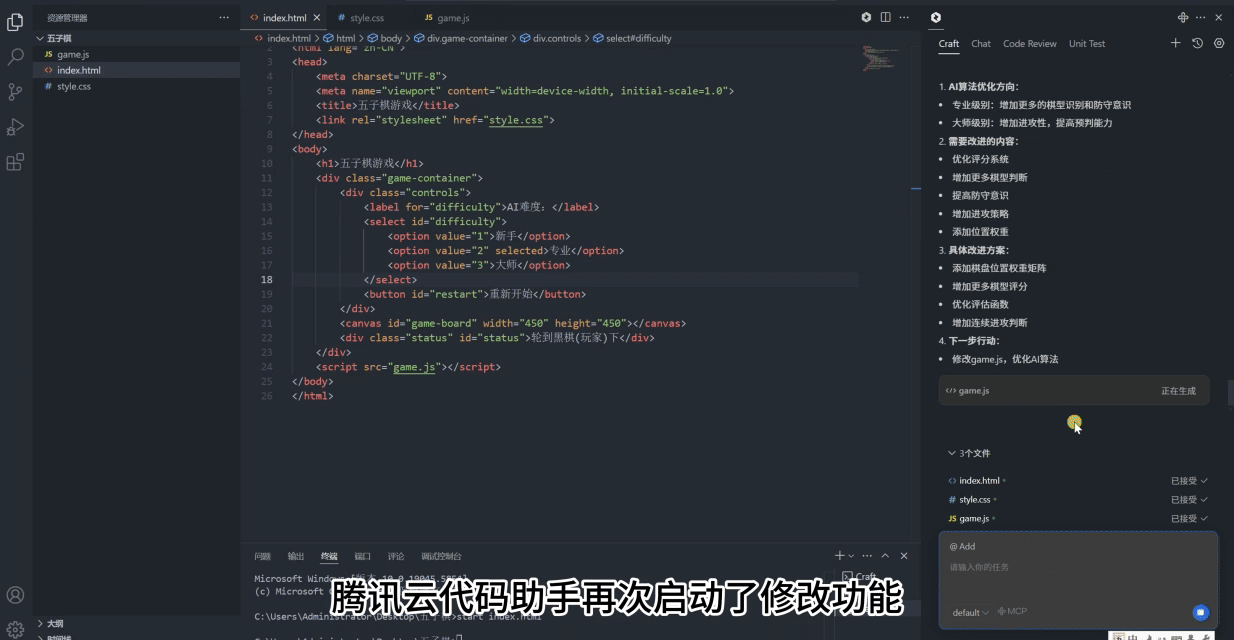Select the 终端 terminal panel tab
1234x640 pixels.
[329, 556]
